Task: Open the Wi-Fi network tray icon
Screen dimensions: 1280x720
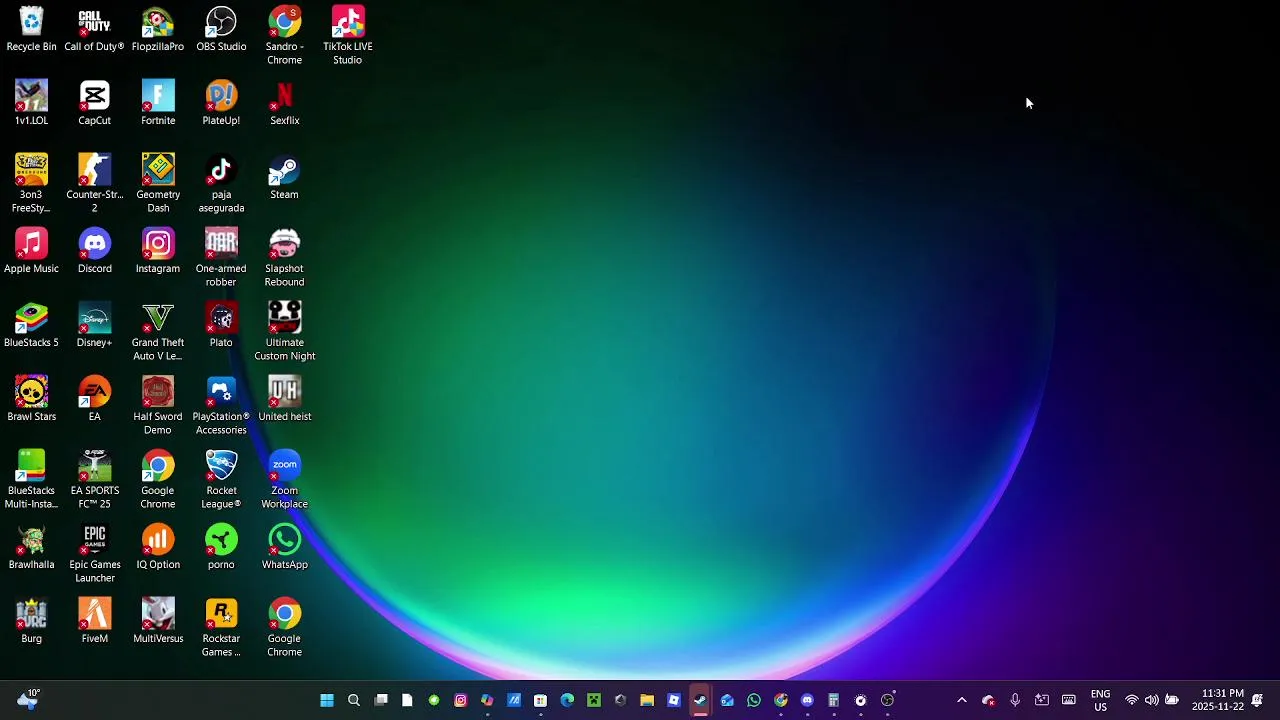Action: pos(1132,700)
